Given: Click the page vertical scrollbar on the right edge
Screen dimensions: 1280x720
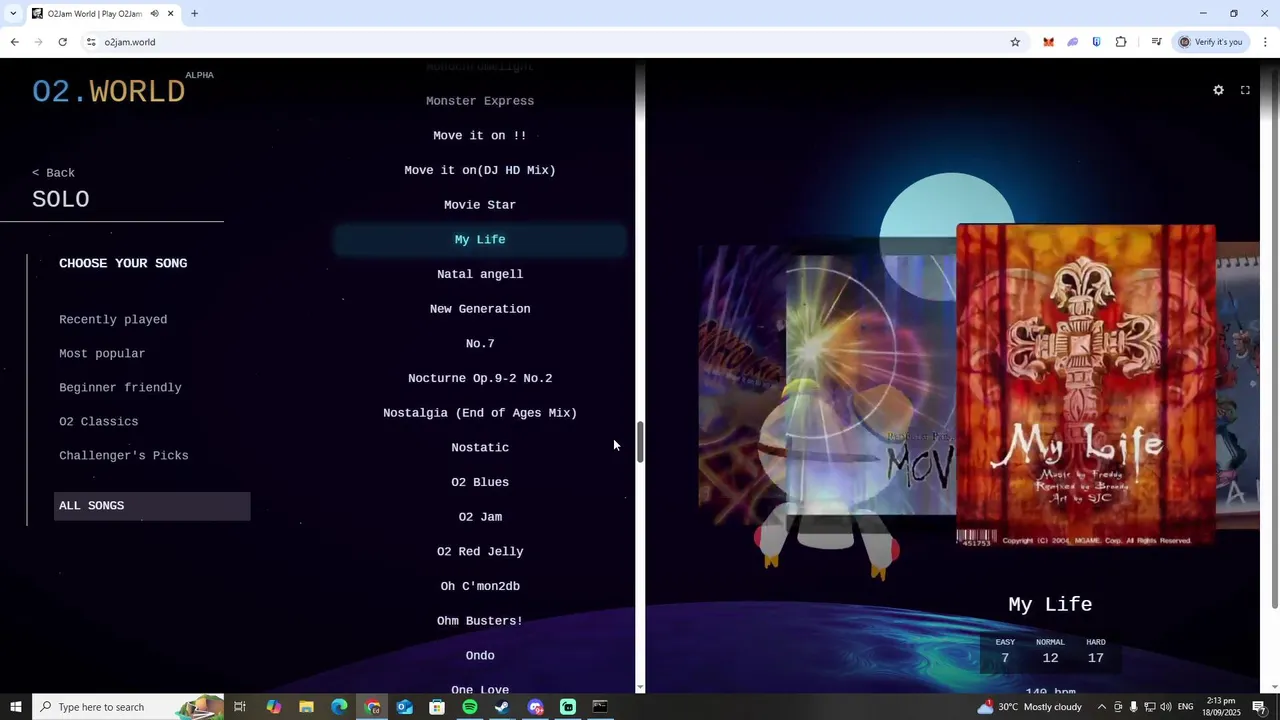Looking at the screenshot, I should click(x=1275, y=340).
